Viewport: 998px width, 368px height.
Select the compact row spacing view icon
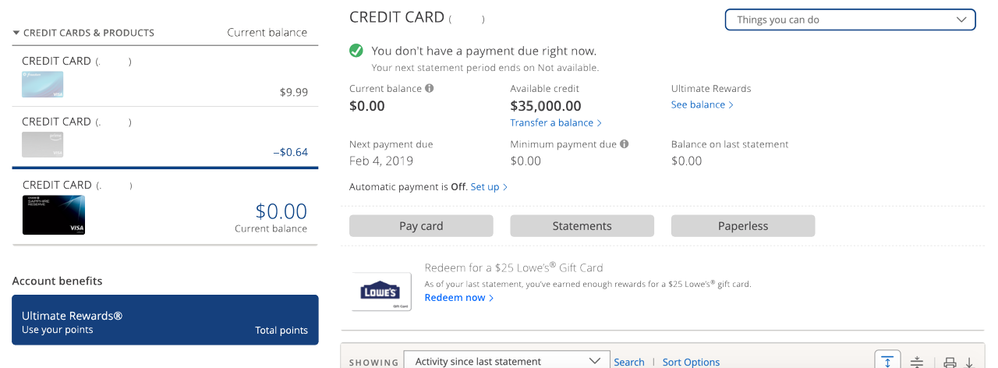pos(917,362)
